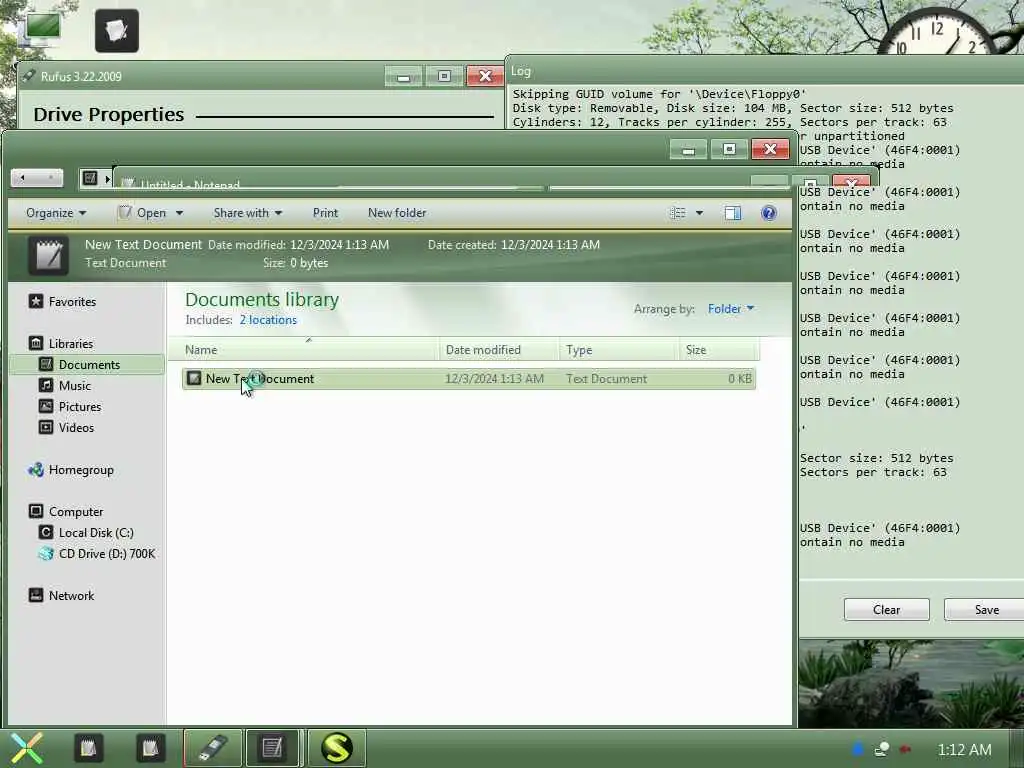
Task: Open Local Disk (C:) in sidebar
Action: point(96,532)
